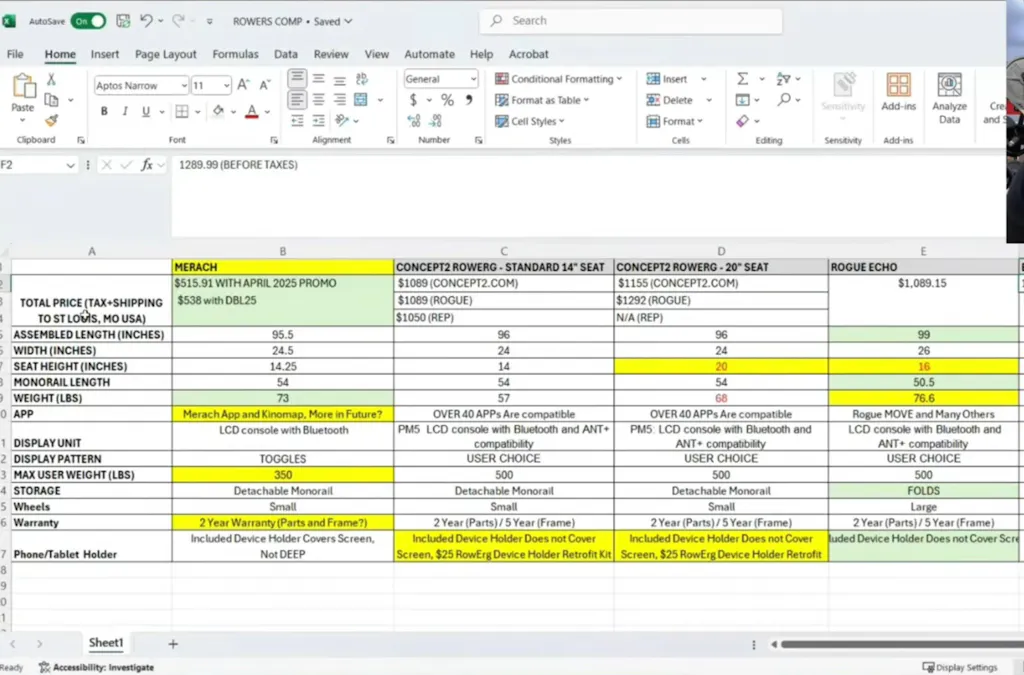1024x675 pixels.
Task: Open the font name dropdown
Action: pyautogui.click(x=183, y=86)
